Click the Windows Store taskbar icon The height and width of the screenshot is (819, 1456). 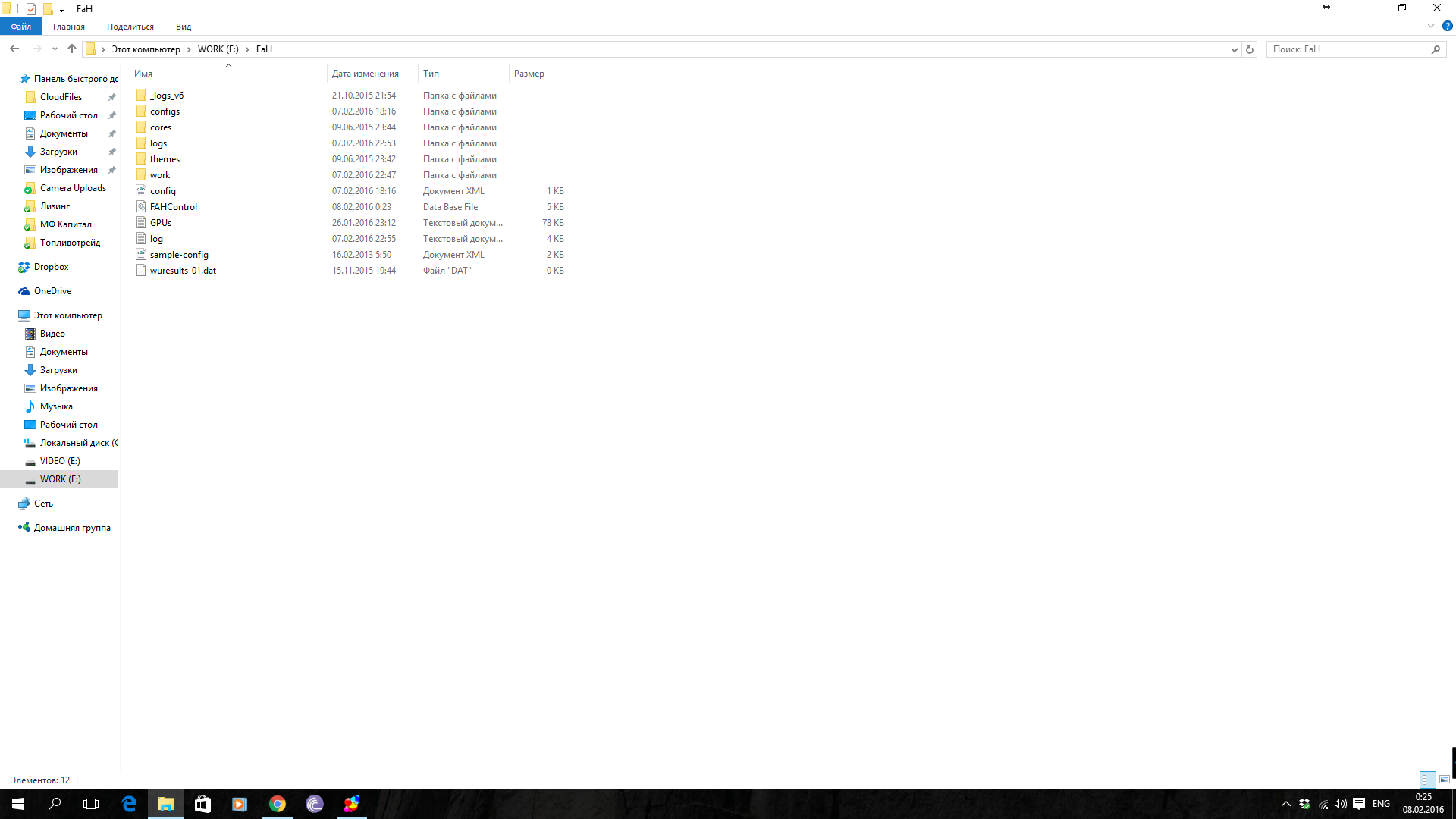(202, 804)
